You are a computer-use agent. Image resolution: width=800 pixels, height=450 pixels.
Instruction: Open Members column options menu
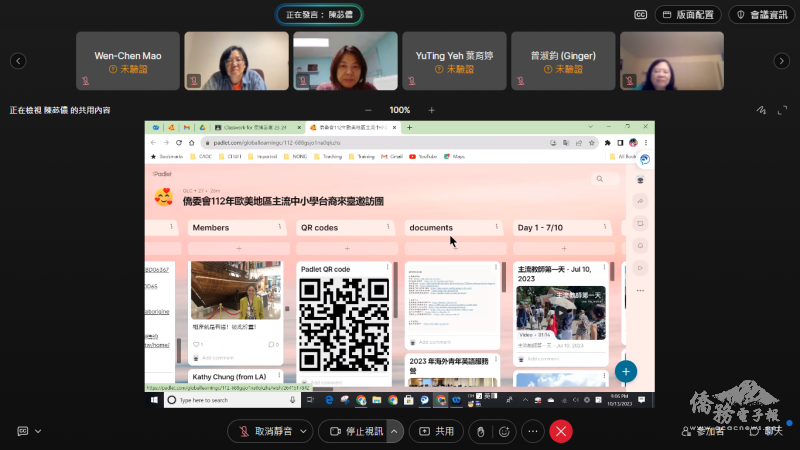280,227
